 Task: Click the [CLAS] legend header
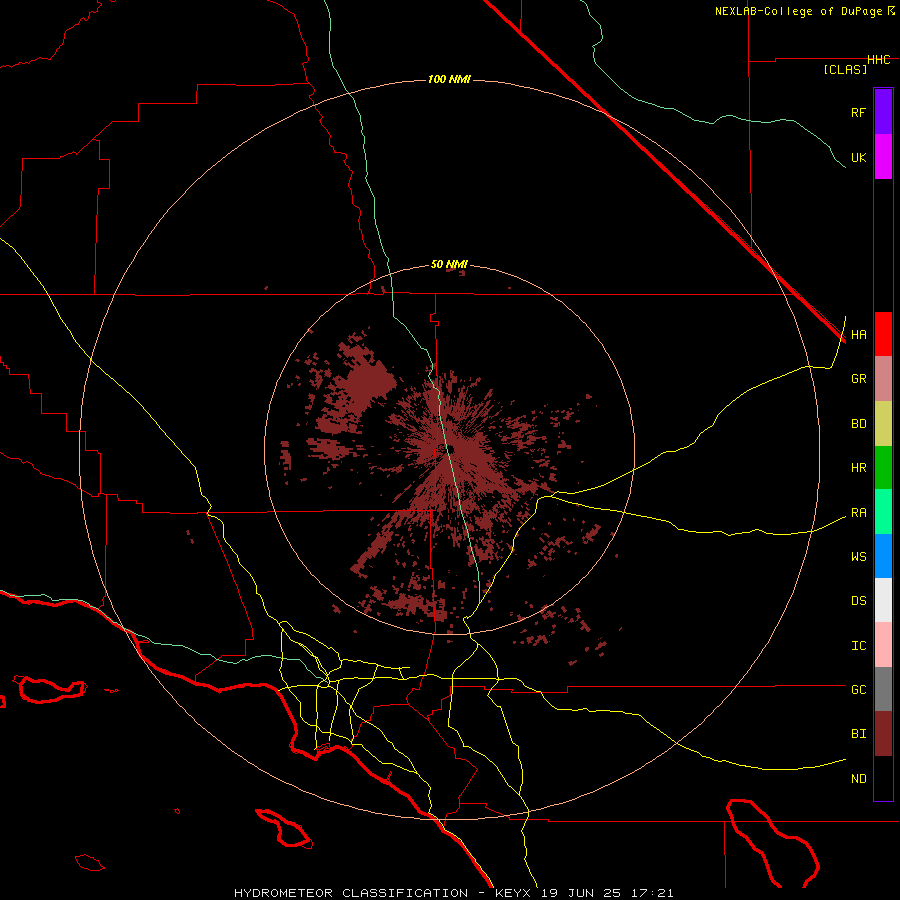coord(845,69)
